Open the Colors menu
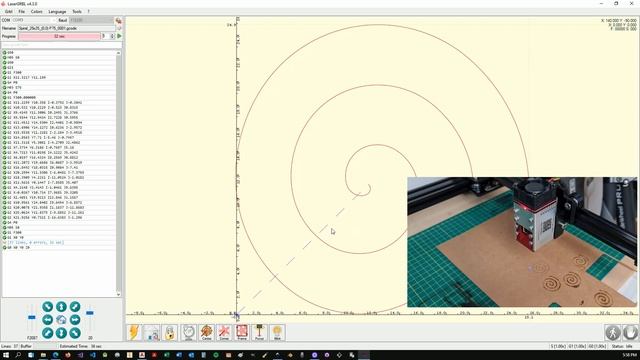This screenshot has width=640, height=360. pyautogui.click(x=36, y=11)
